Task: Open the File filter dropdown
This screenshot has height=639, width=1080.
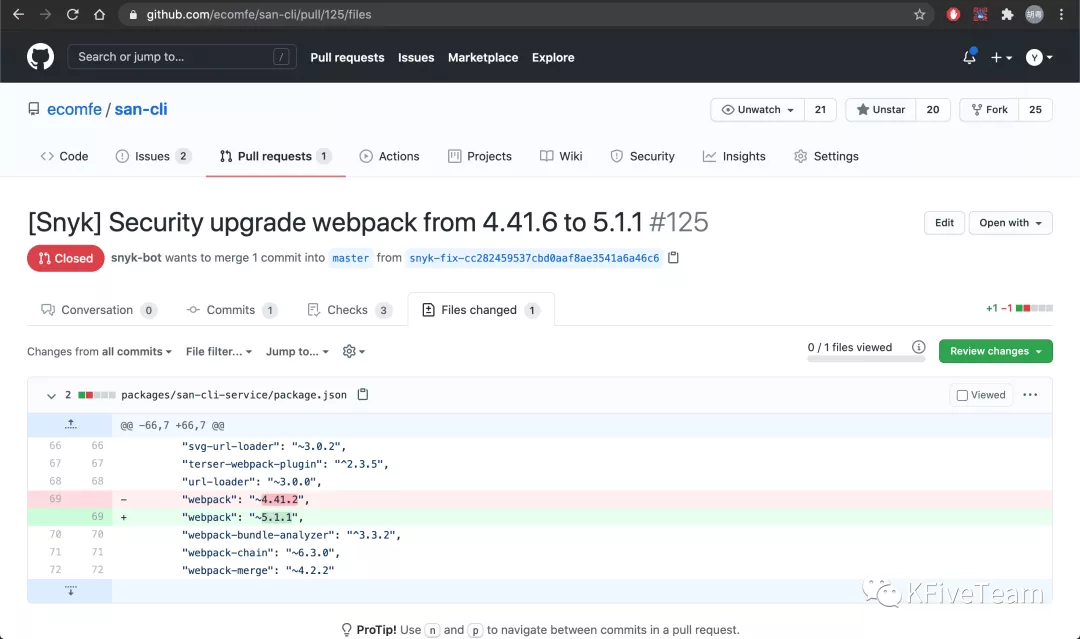Action: pyautogui.click(x=219, y=351)
